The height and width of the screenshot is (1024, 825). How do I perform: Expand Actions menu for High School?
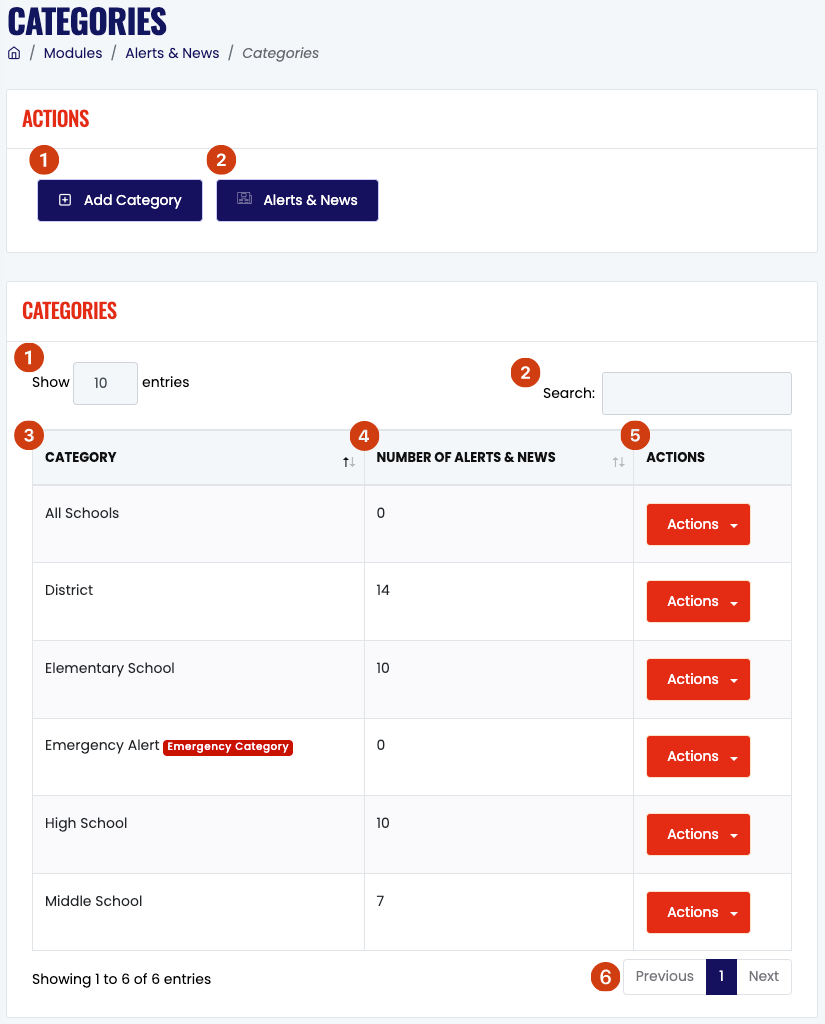698,834
